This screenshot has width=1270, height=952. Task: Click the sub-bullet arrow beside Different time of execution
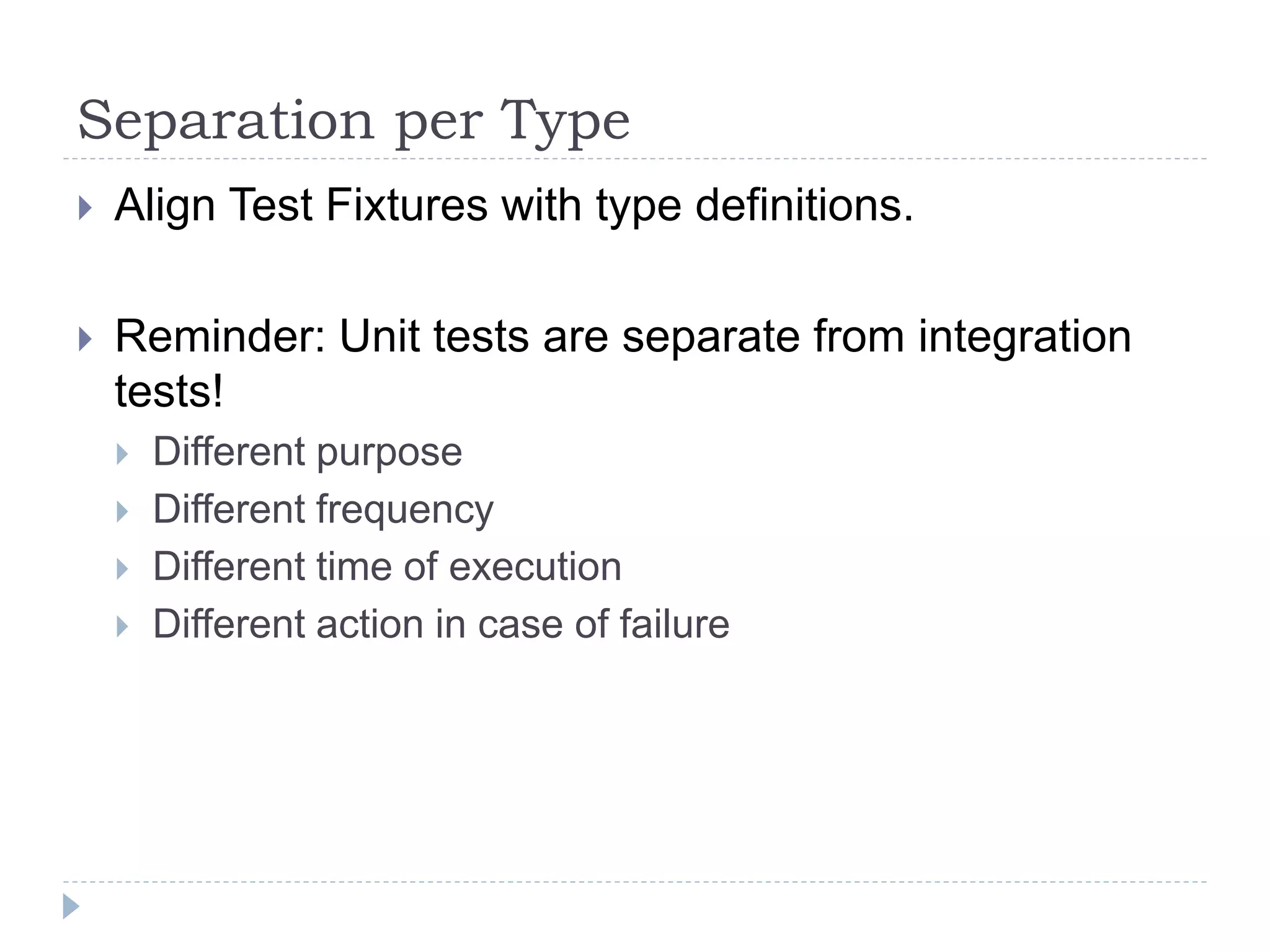[122, 569]
